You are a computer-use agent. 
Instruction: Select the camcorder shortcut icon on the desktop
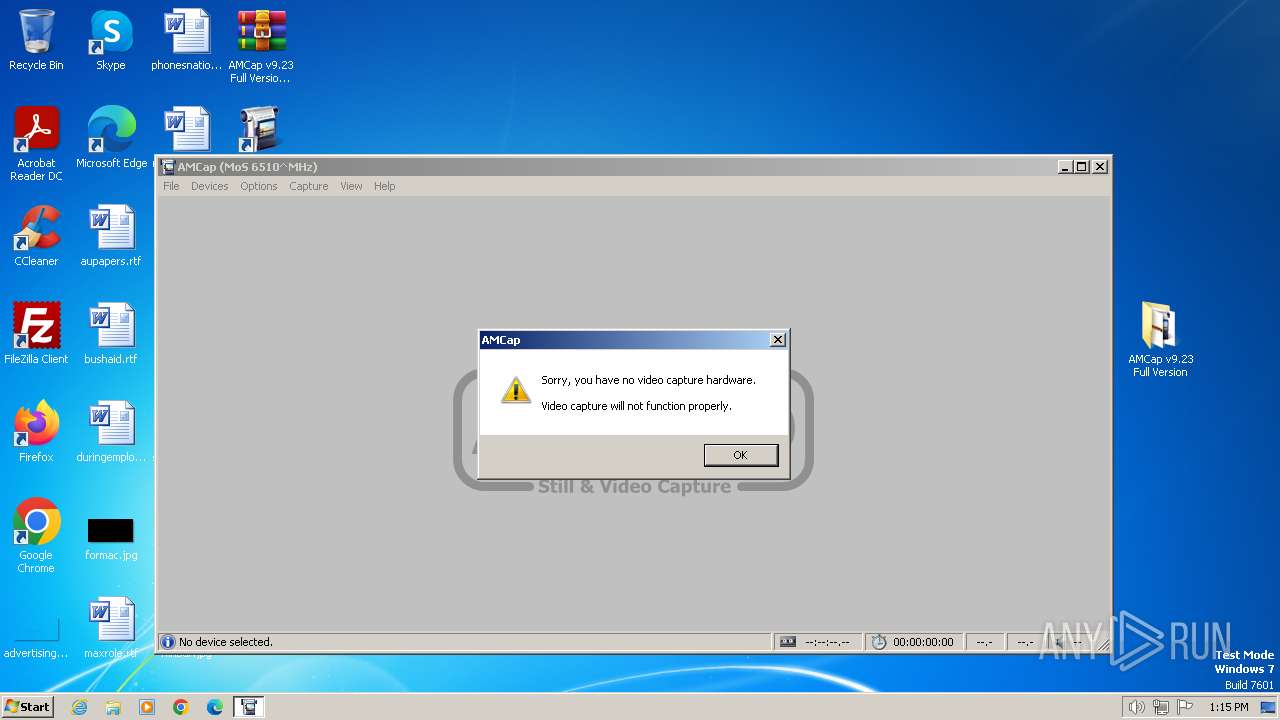click(x=260, y=129)
